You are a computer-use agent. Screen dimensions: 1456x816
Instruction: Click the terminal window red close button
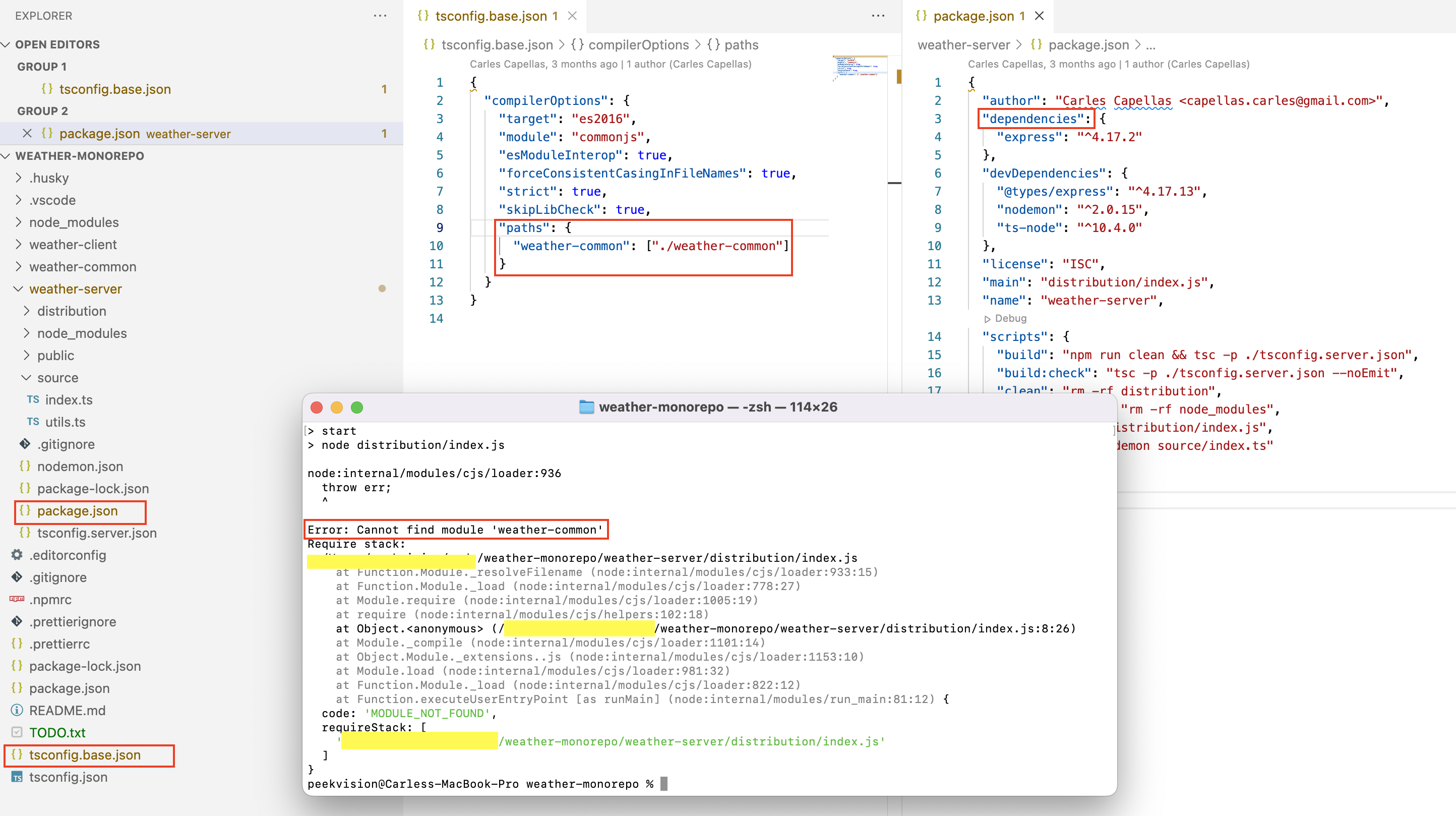pyautogui.click(x=317, y=407)
